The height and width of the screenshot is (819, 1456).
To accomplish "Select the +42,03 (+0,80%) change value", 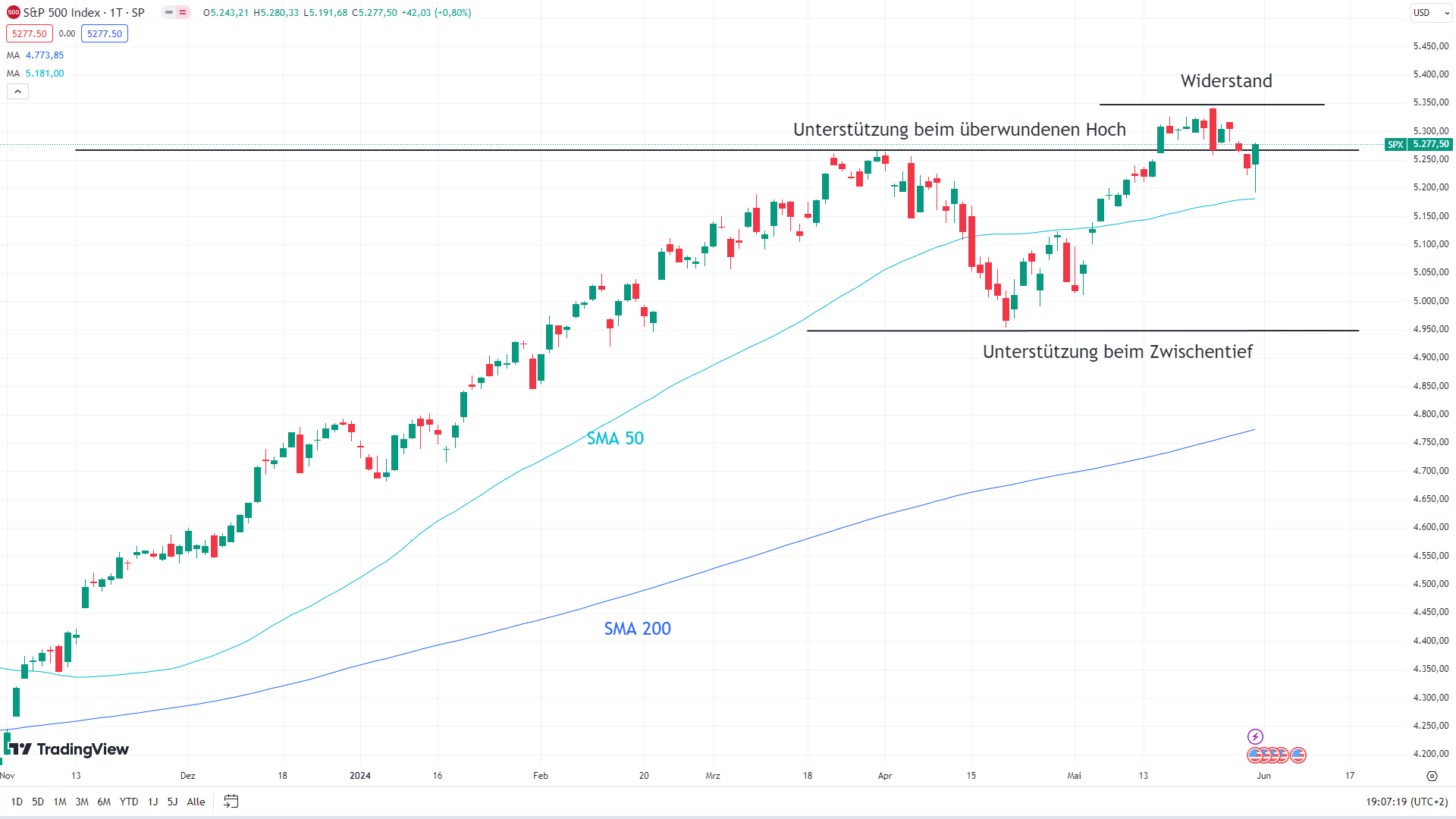I will coord(436,13).
